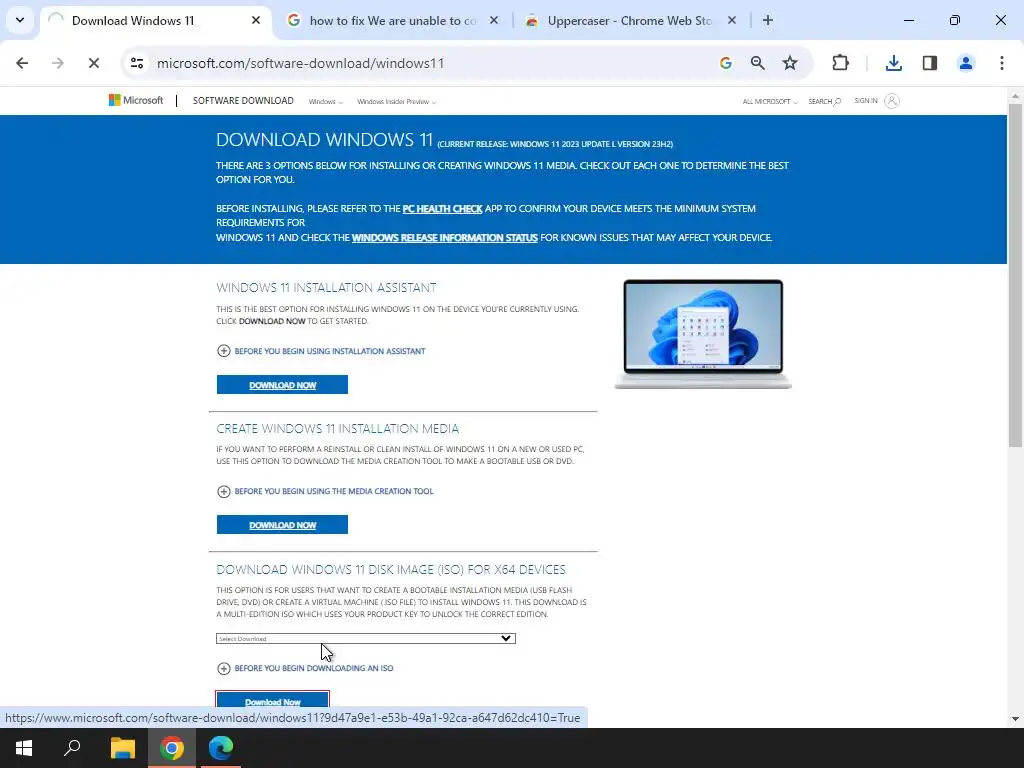Click the Chrome icon in the taskbar
Screen dimensions: 1024x768
(172, 748)
